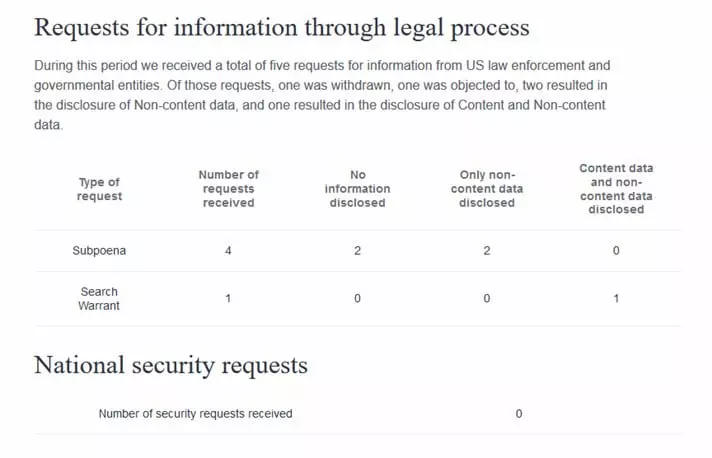Click "Content data and non-content data disclosed" header

[x=616, y=189]
